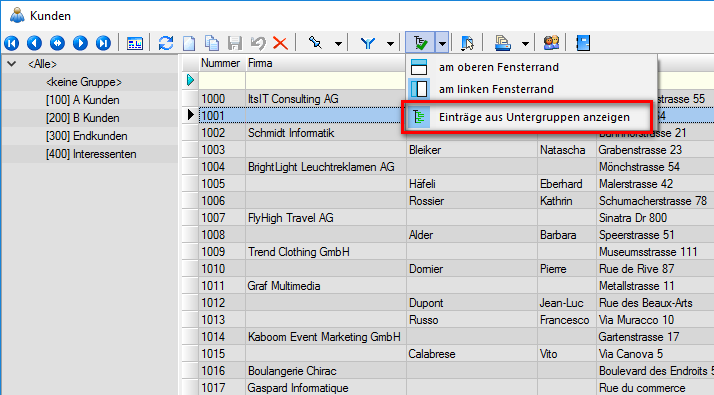
Task: Click number cell 1001
Action: [x=222, y=116]
